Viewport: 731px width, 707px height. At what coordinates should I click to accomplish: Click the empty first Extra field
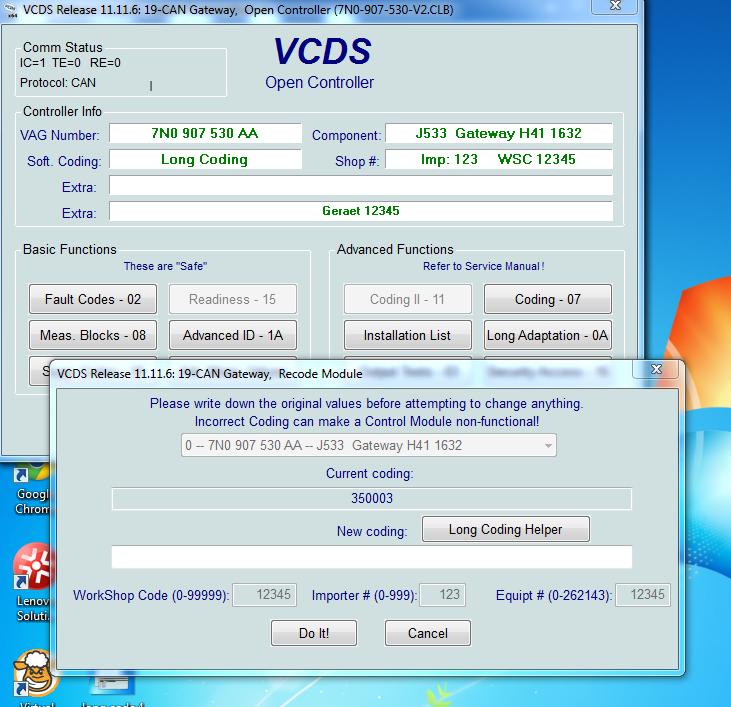point(361,185)
